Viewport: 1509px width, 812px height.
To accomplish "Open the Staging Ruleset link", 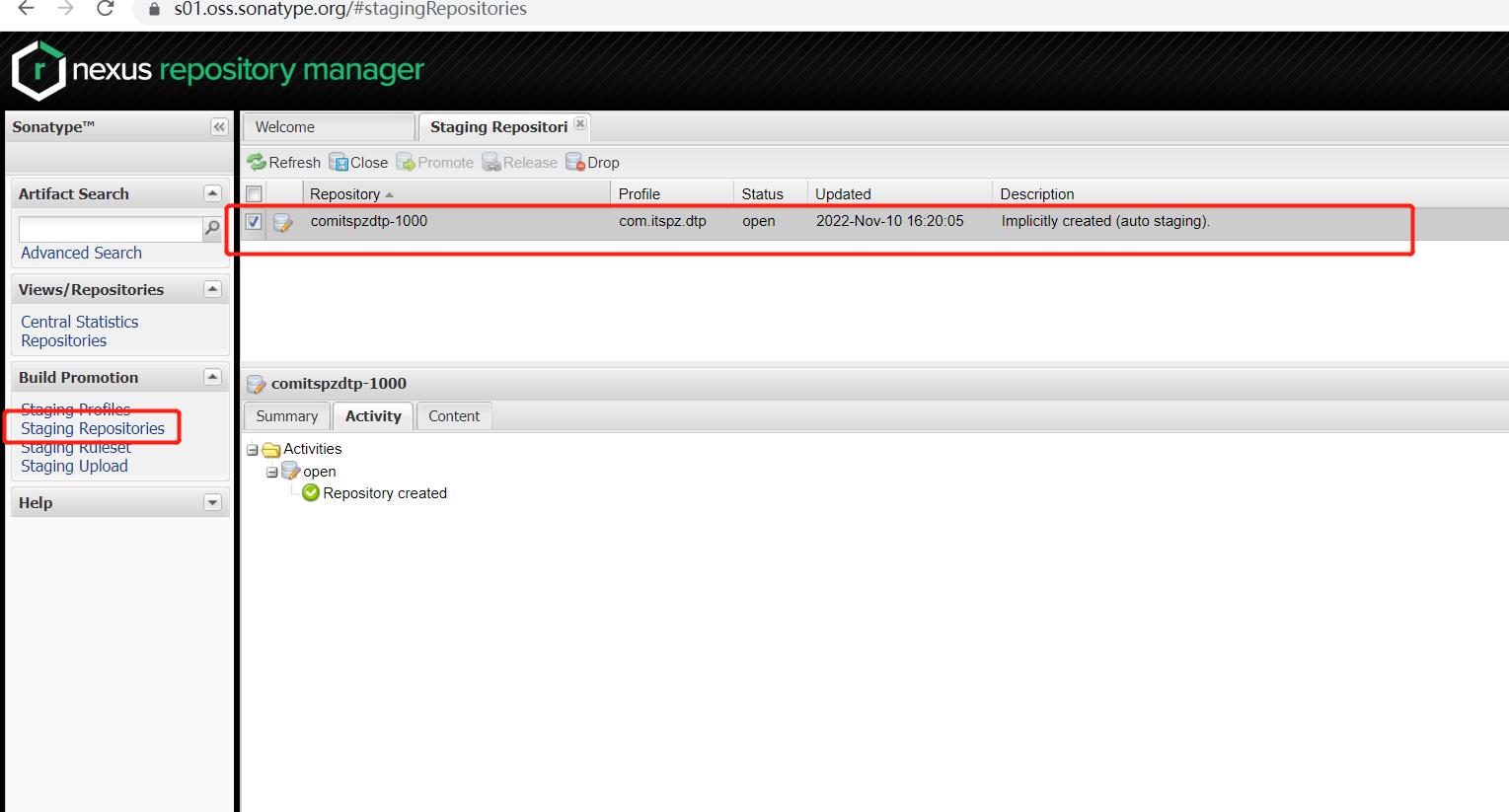I will point(76,448).
